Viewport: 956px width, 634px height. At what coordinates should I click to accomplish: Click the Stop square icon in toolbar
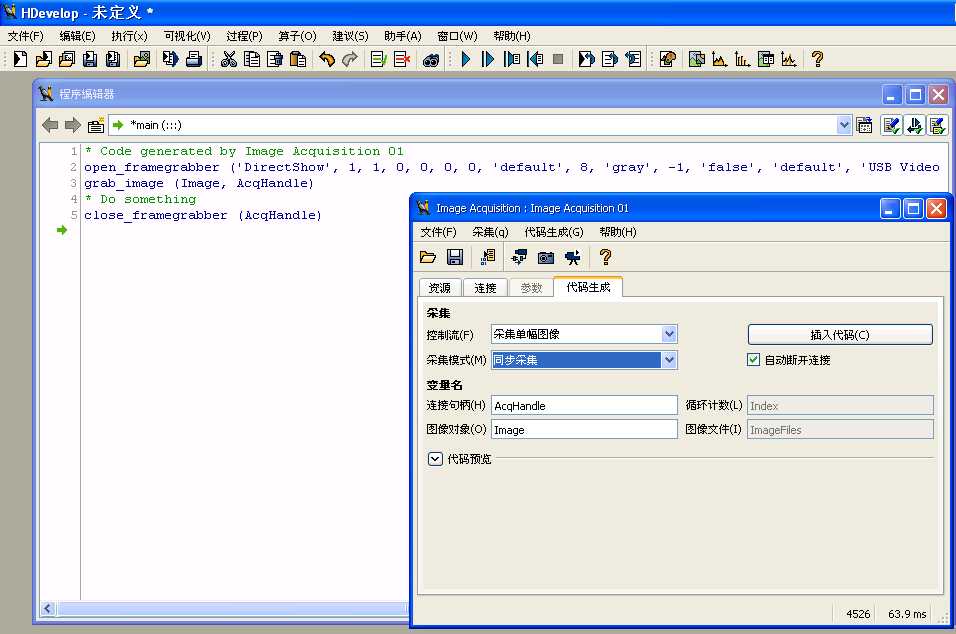coord(558,59)
